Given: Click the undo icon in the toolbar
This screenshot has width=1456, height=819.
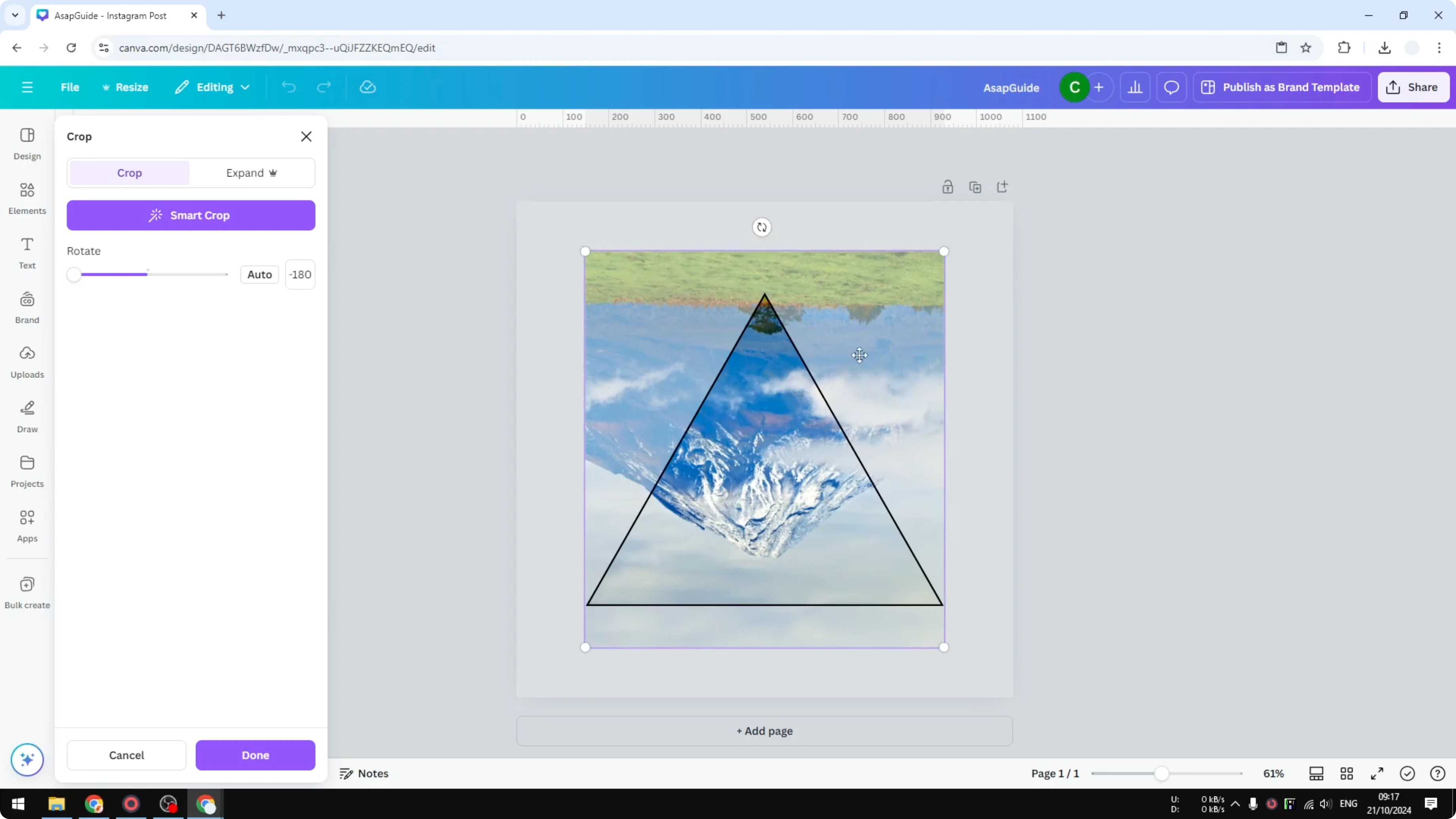Looking at the screenshot, I should [x=289, y=87].
